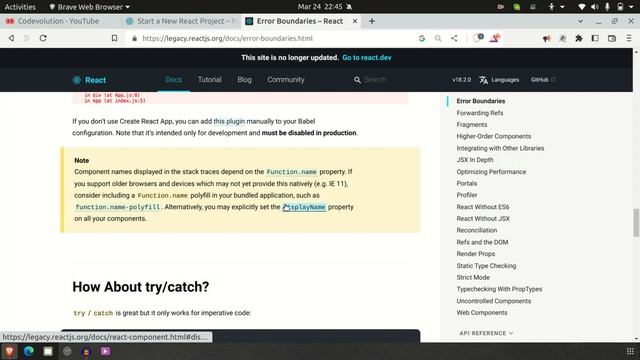Screen dimensions: 640x360
Task: Open the function.name-polyfill link
Action: coord(118,207)
